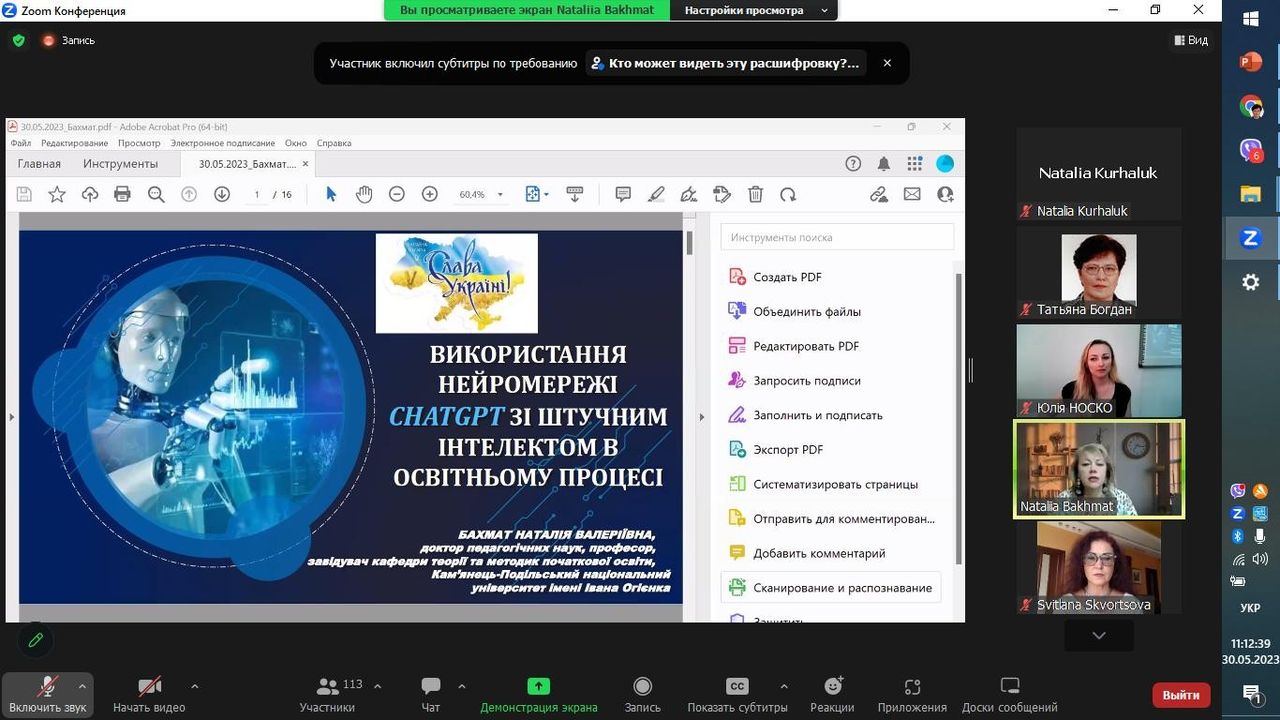Switch to Инструменты tab in Acrobat
The width and height of the screenshot is (1280, 720).
click(120, 164)
